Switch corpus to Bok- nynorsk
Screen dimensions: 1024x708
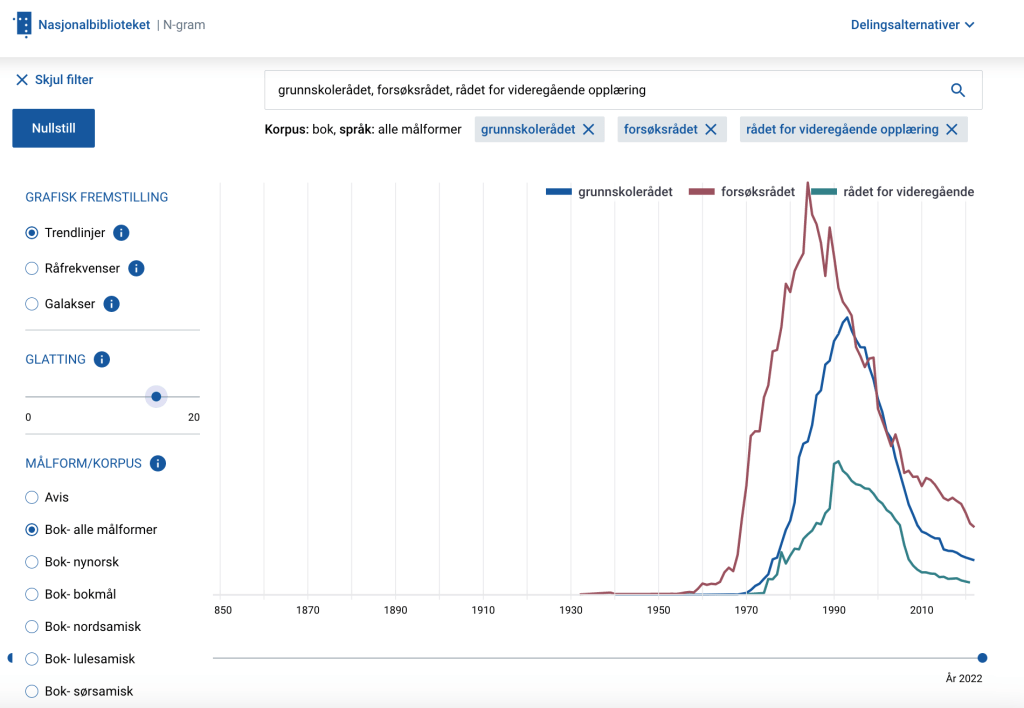click(32, 562)
